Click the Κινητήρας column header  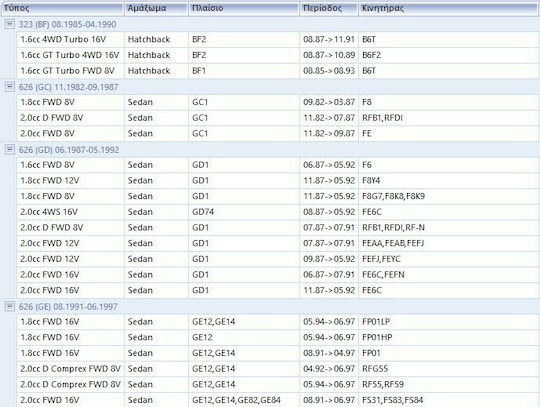tap(449, 8)
